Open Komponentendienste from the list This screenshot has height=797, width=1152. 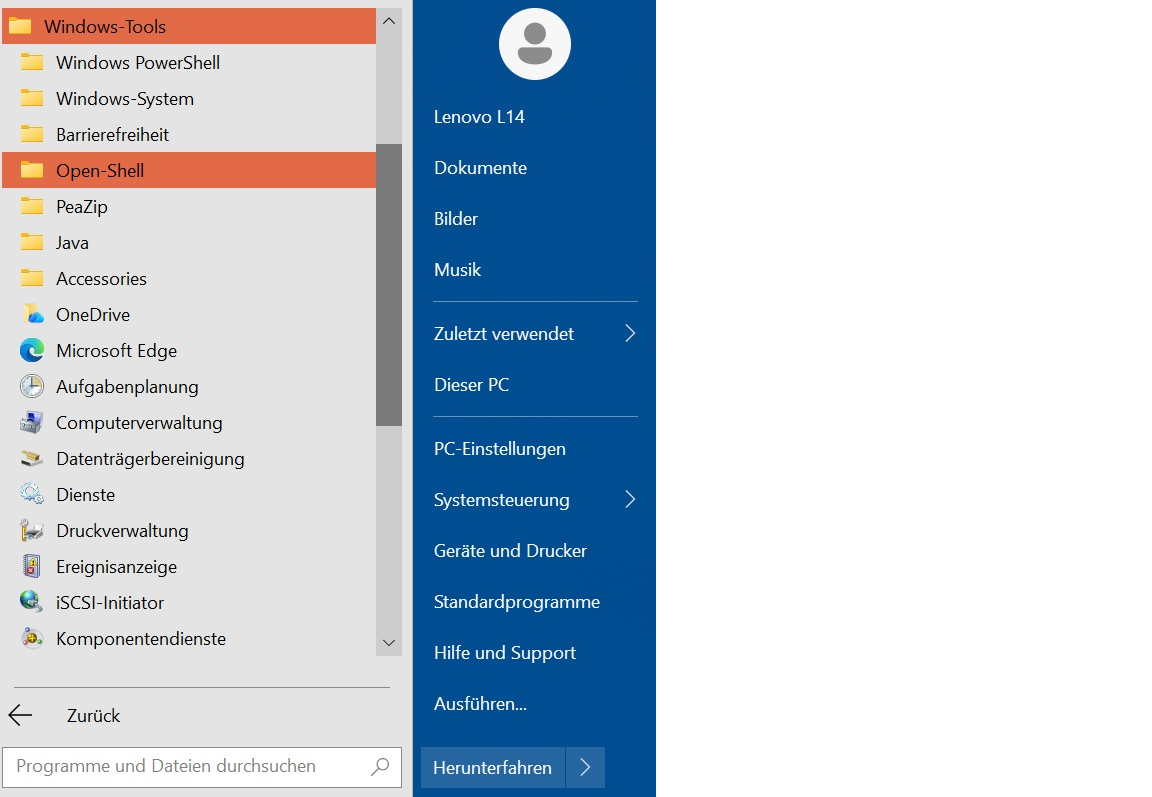[x=189, y=638]
